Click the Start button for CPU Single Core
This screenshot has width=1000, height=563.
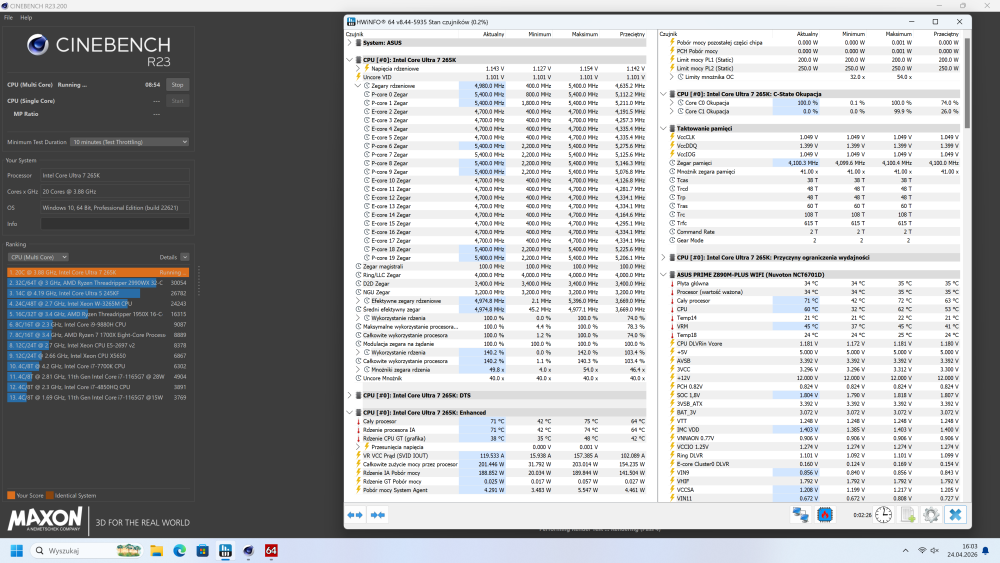(x=177, y=101)
